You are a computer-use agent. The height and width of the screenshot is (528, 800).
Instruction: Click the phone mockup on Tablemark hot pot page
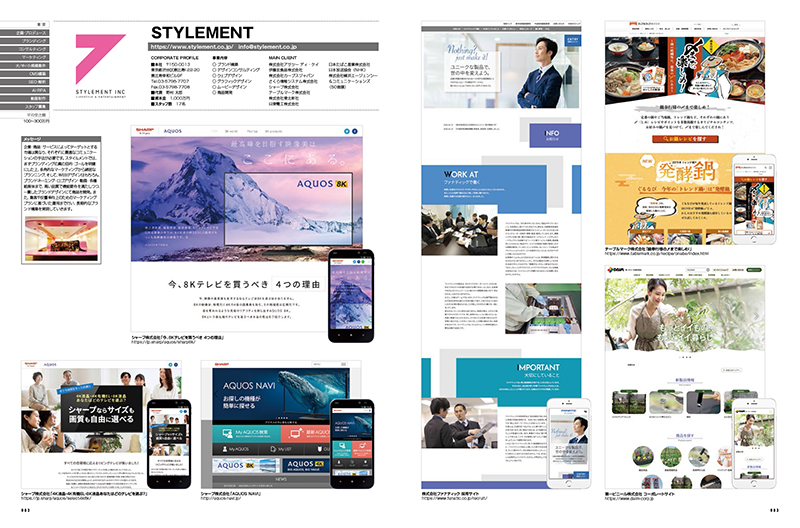pos(754,199)
